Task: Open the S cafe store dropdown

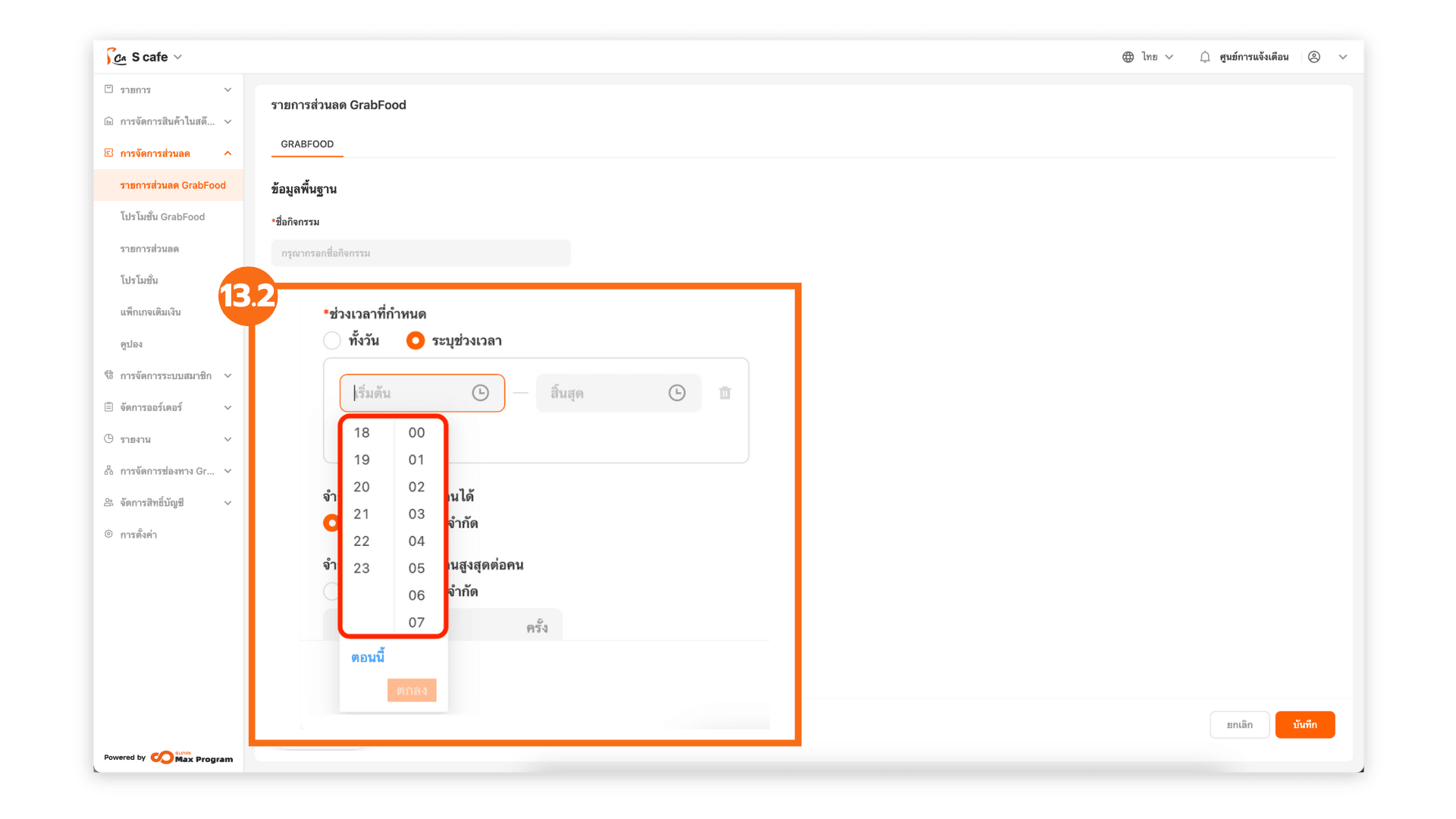Action: [x=178, y=57]
